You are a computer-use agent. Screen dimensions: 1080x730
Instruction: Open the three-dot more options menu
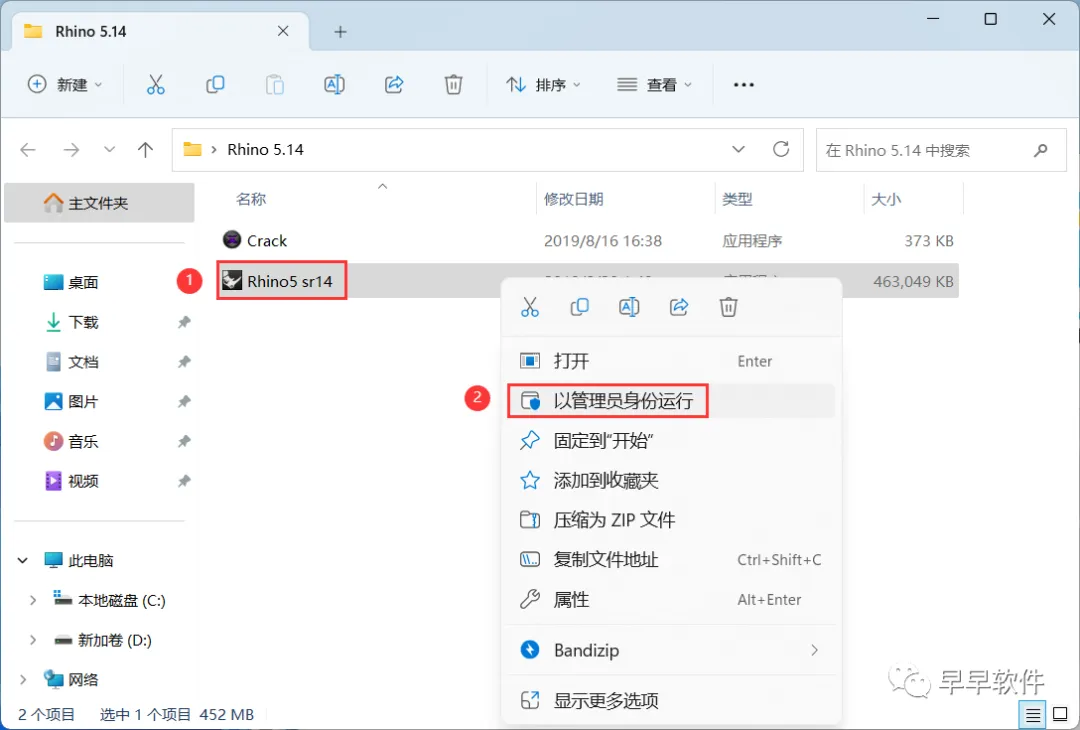pos(744,85)
